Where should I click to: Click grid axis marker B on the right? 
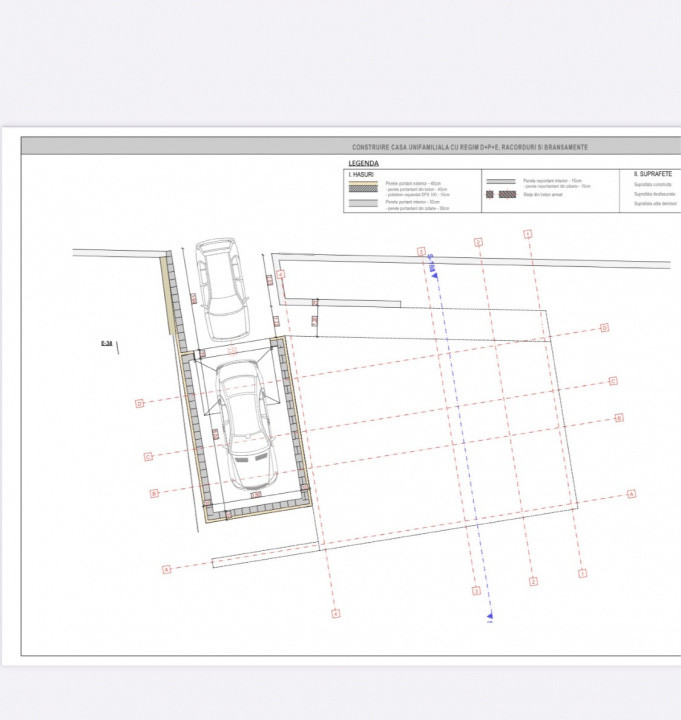tap(619, 418)
